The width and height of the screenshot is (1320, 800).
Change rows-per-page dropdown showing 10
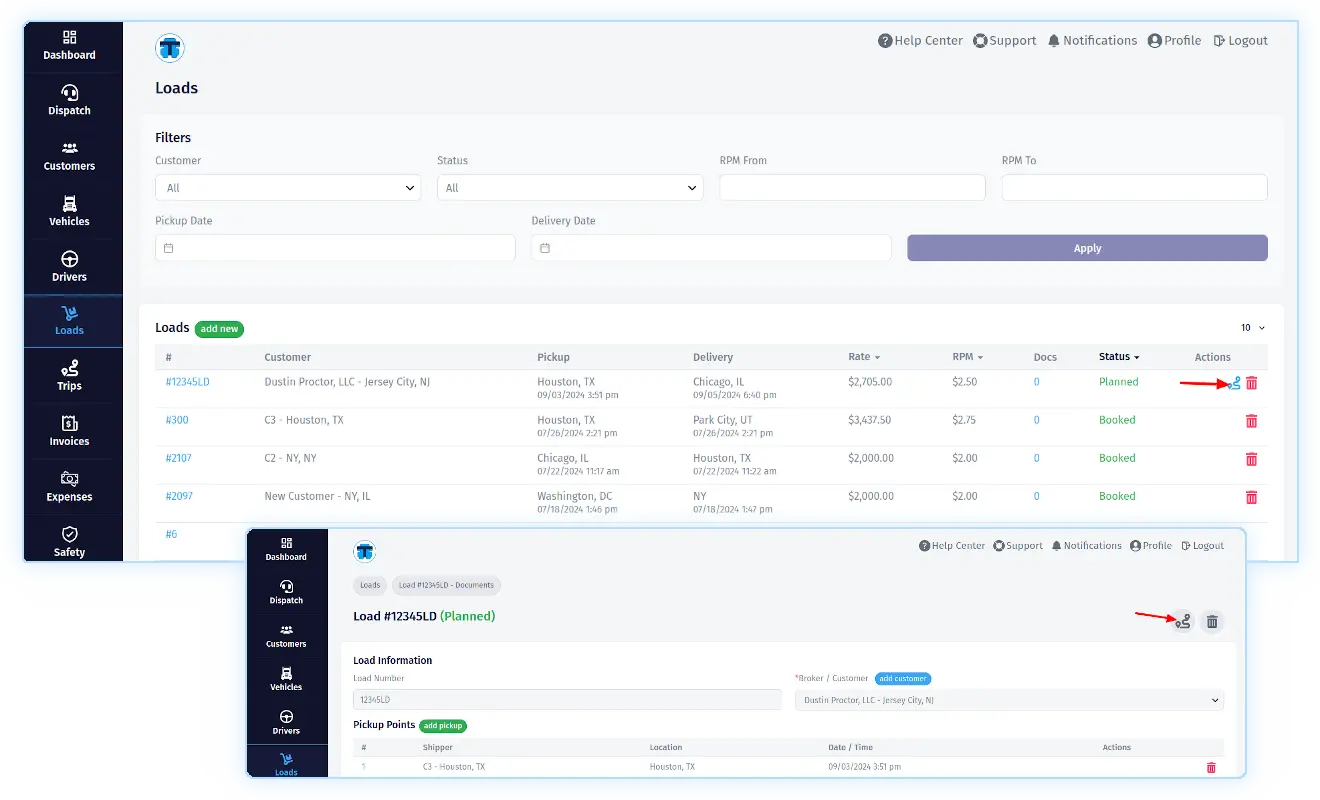pyautogui.click(x=1252, y=328)
